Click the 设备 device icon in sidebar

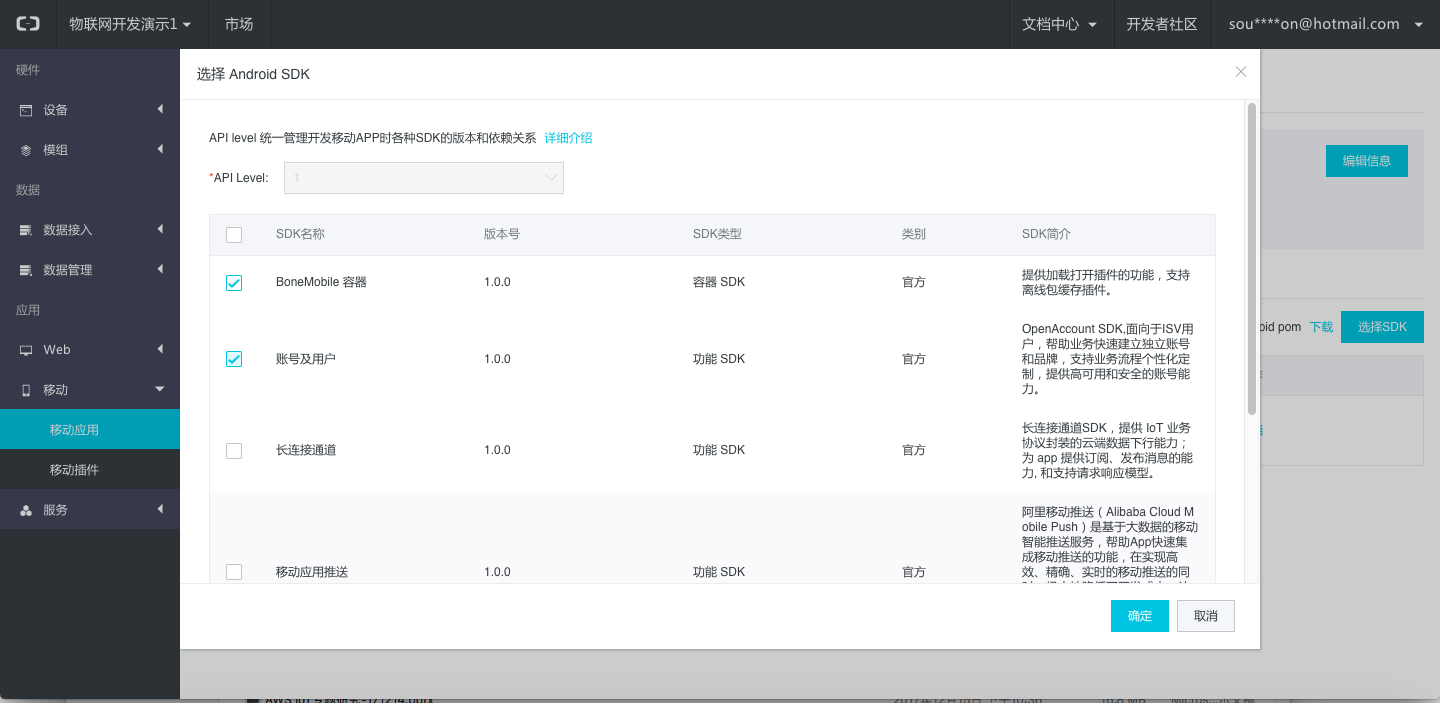coord(26,110)
